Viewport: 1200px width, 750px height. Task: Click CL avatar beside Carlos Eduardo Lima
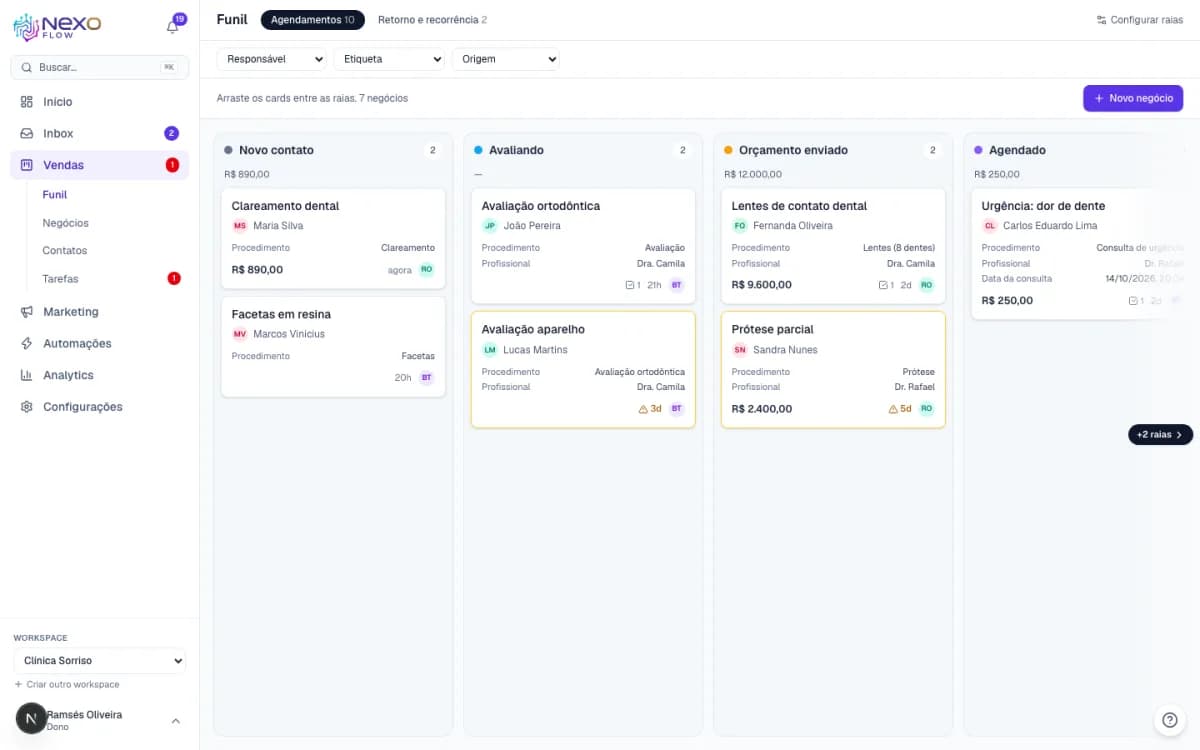[x=989, y=226]
